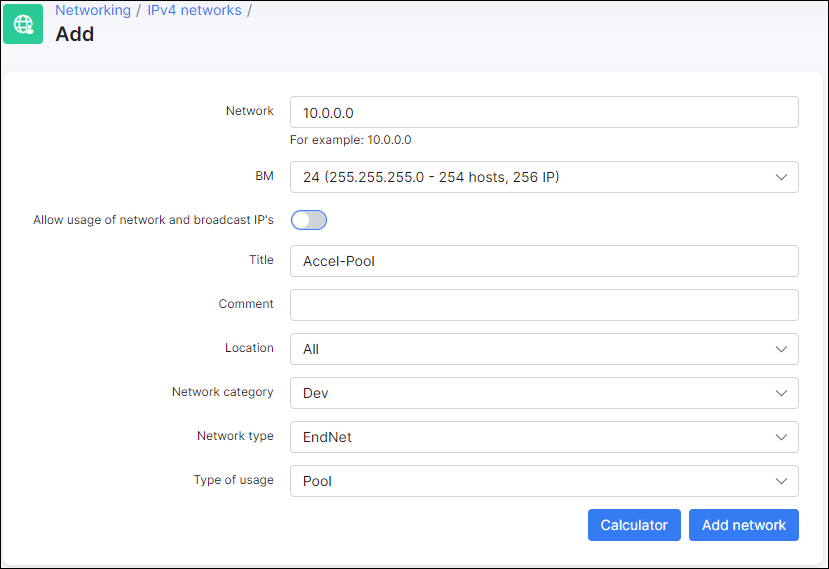829x569 pixels.
Task: Open the Type of usage dropdown
Action: pos(544,481)
